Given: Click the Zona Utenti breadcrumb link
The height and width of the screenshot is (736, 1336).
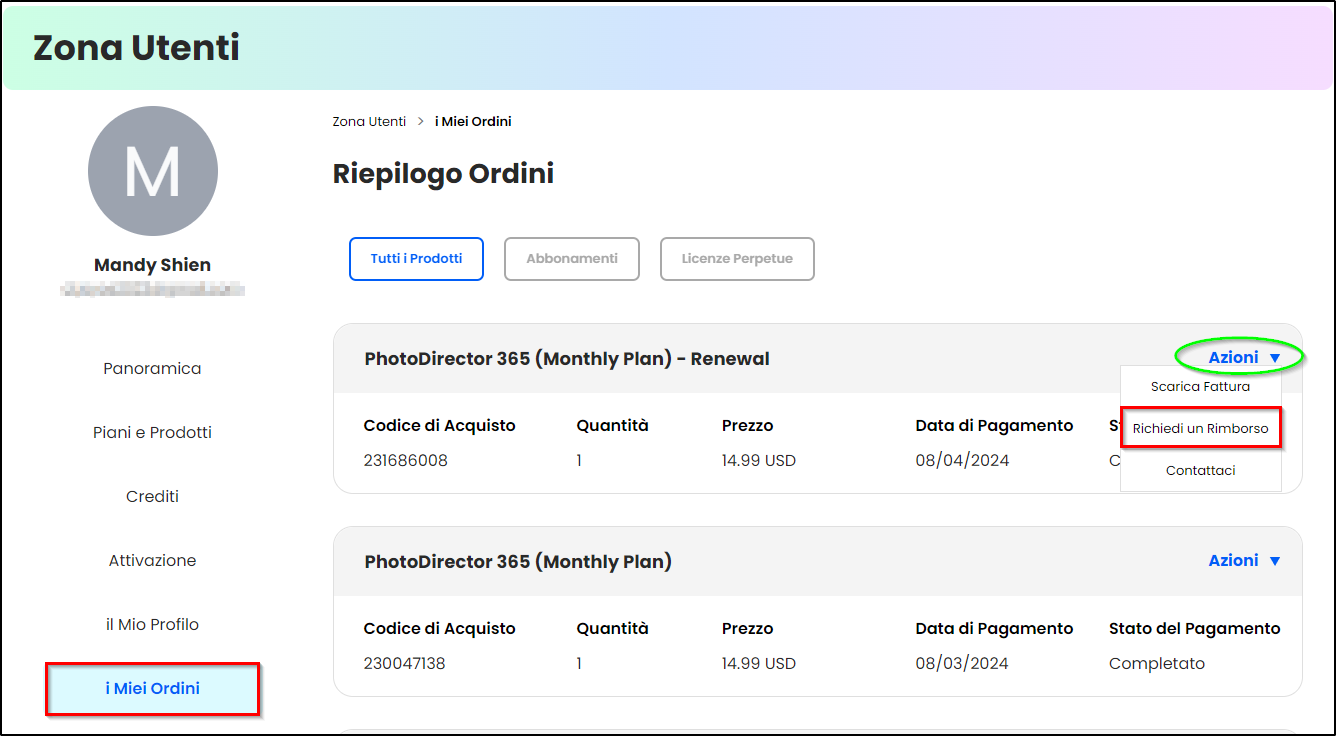Looking at the screenshot, I should (369, 121).
